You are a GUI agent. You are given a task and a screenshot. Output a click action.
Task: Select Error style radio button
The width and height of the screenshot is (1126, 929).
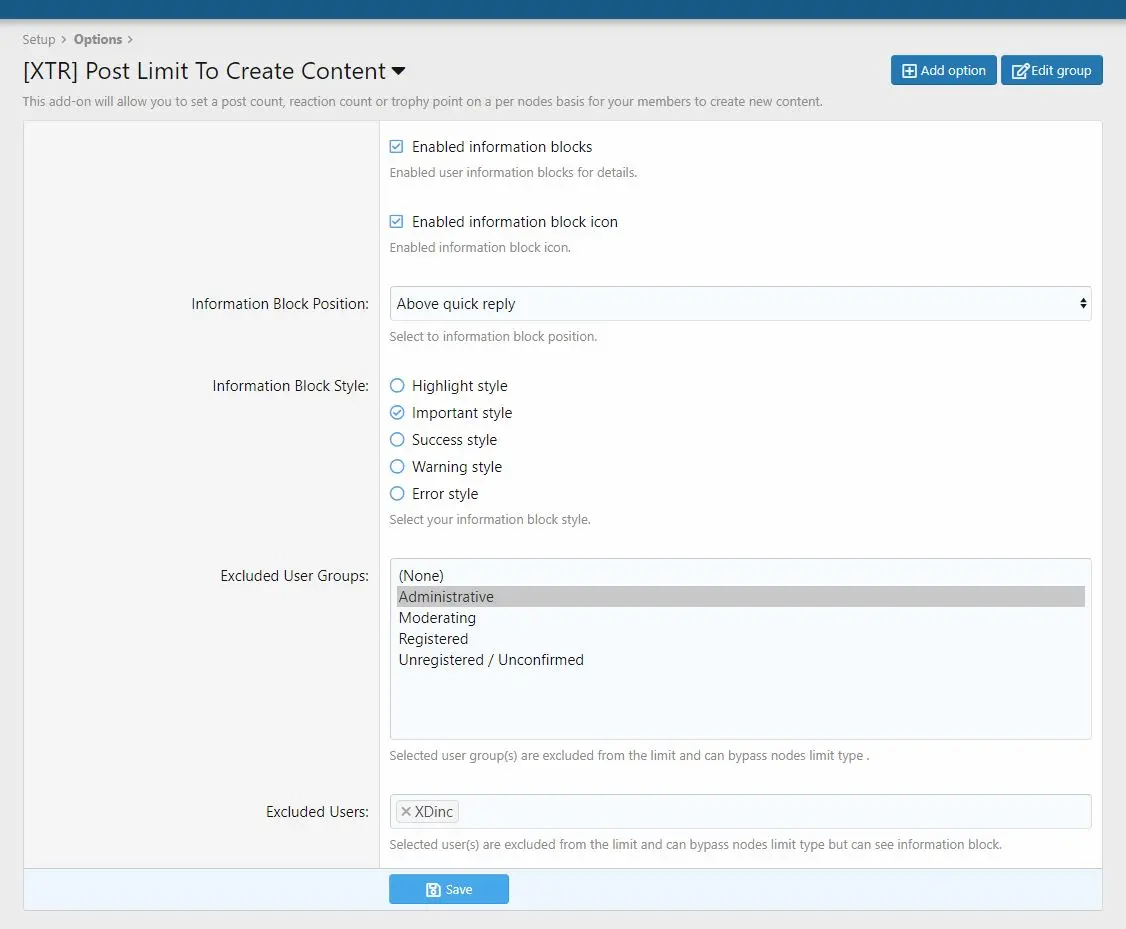pos(397,494)
